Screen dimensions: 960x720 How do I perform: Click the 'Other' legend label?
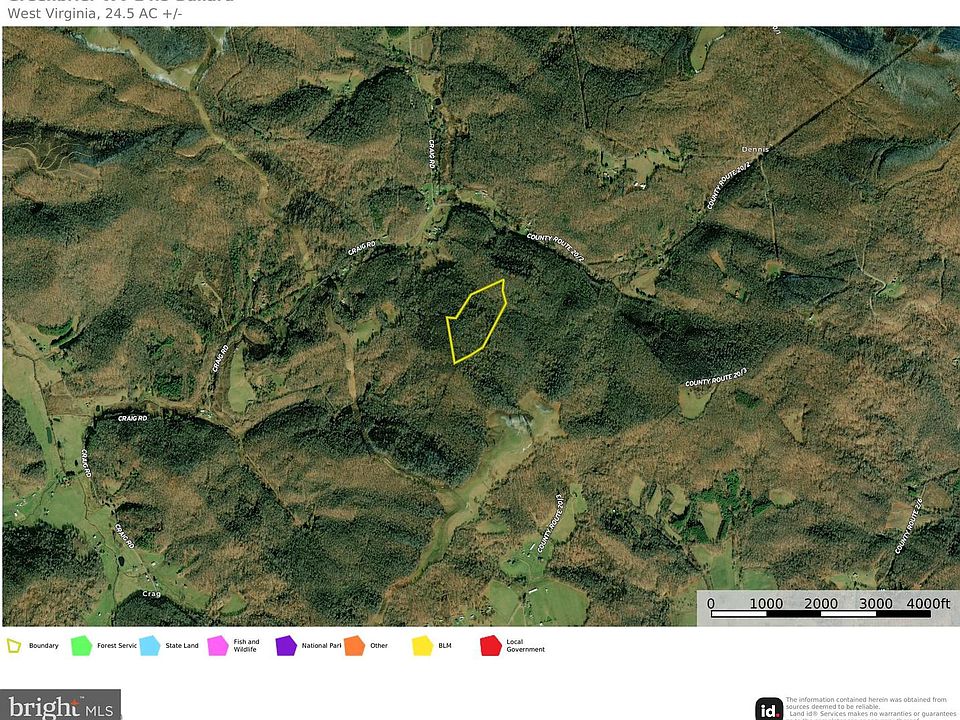click(x=379, y=646)
